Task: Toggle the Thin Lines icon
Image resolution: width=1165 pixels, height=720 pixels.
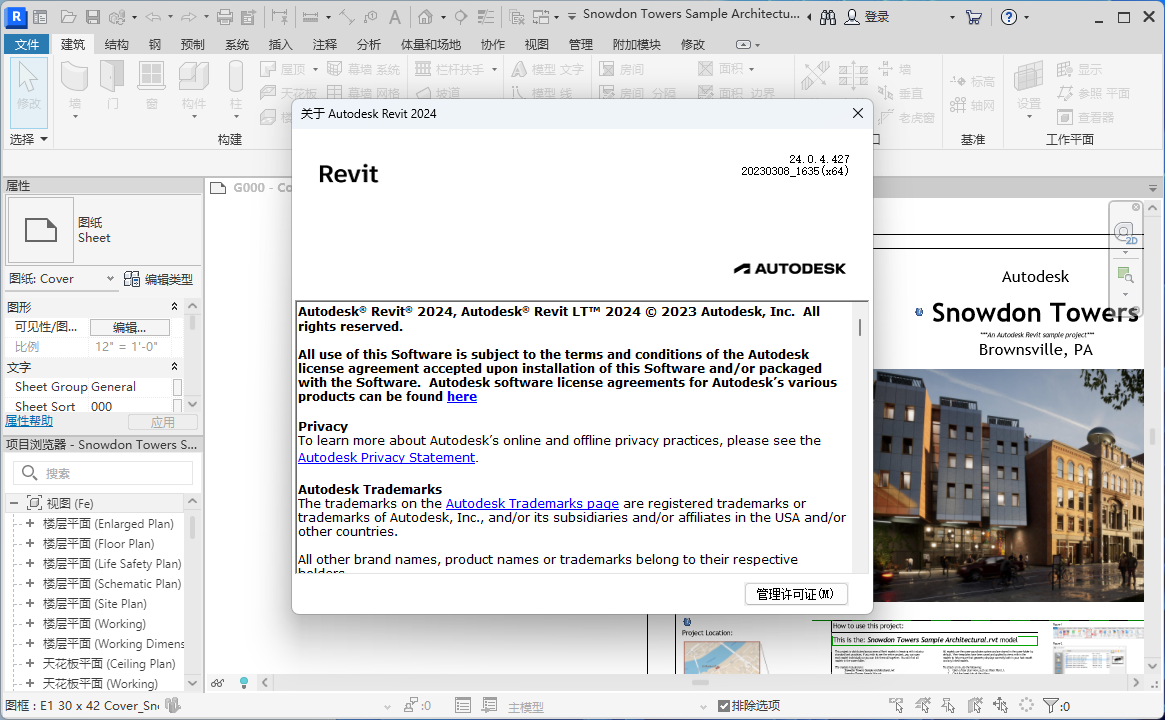Action: [485, 16]
